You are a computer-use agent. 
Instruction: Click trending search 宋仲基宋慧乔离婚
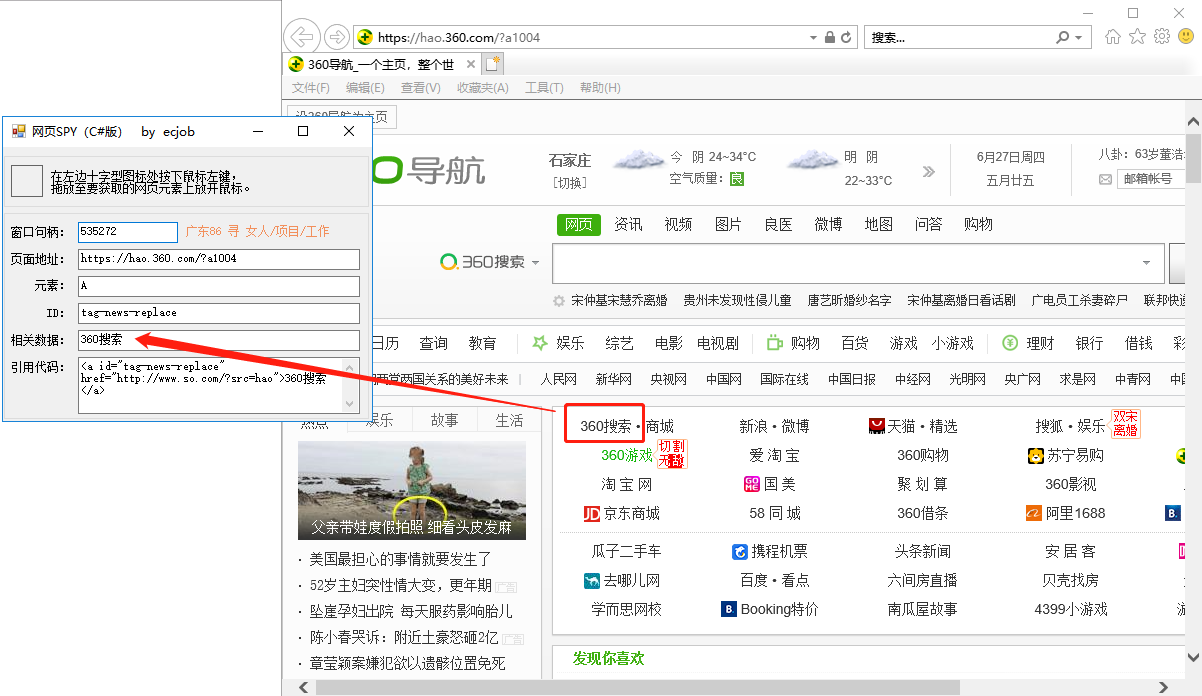pos(619,300)
